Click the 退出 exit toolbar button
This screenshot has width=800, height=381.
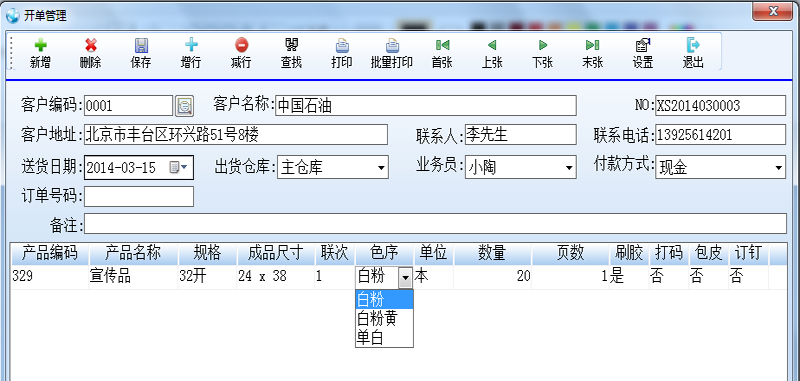693,46
